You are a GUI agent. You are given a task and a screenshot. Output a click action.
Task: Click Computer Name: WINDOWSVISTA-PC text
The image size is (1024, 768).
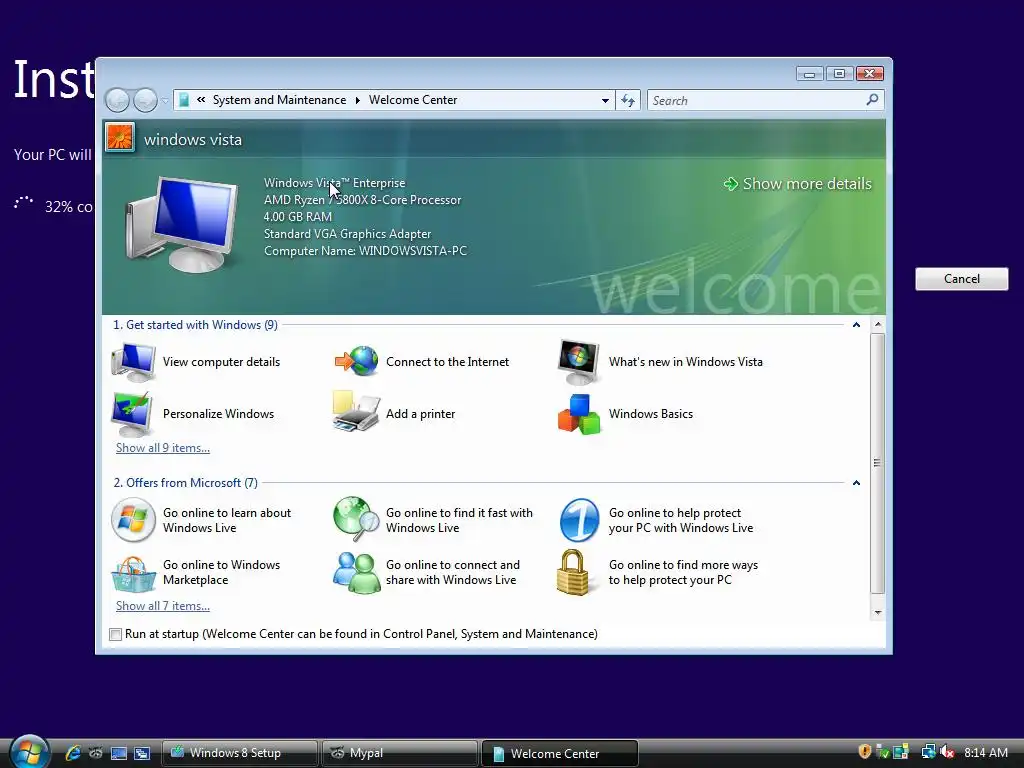(365, 251)
